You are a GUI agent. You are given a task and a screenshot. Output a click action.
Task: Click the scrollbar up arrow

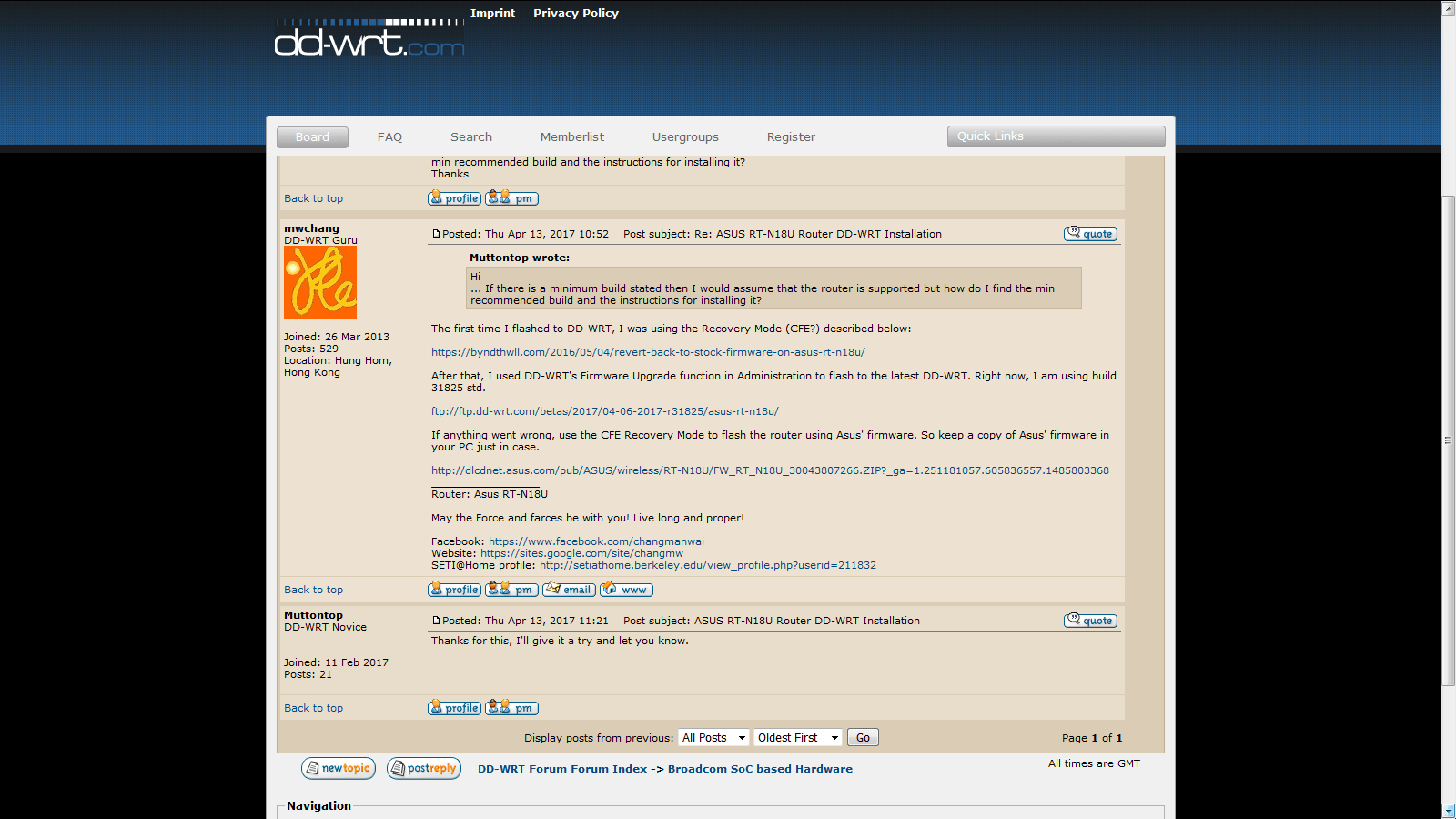(x=1448, y=8)
